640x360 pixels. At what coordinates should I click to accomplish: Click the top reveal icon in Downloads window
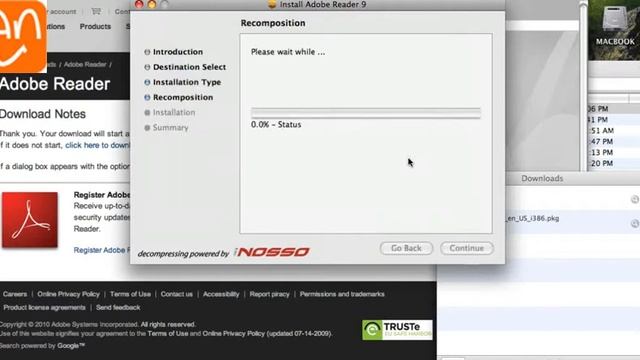635,199
